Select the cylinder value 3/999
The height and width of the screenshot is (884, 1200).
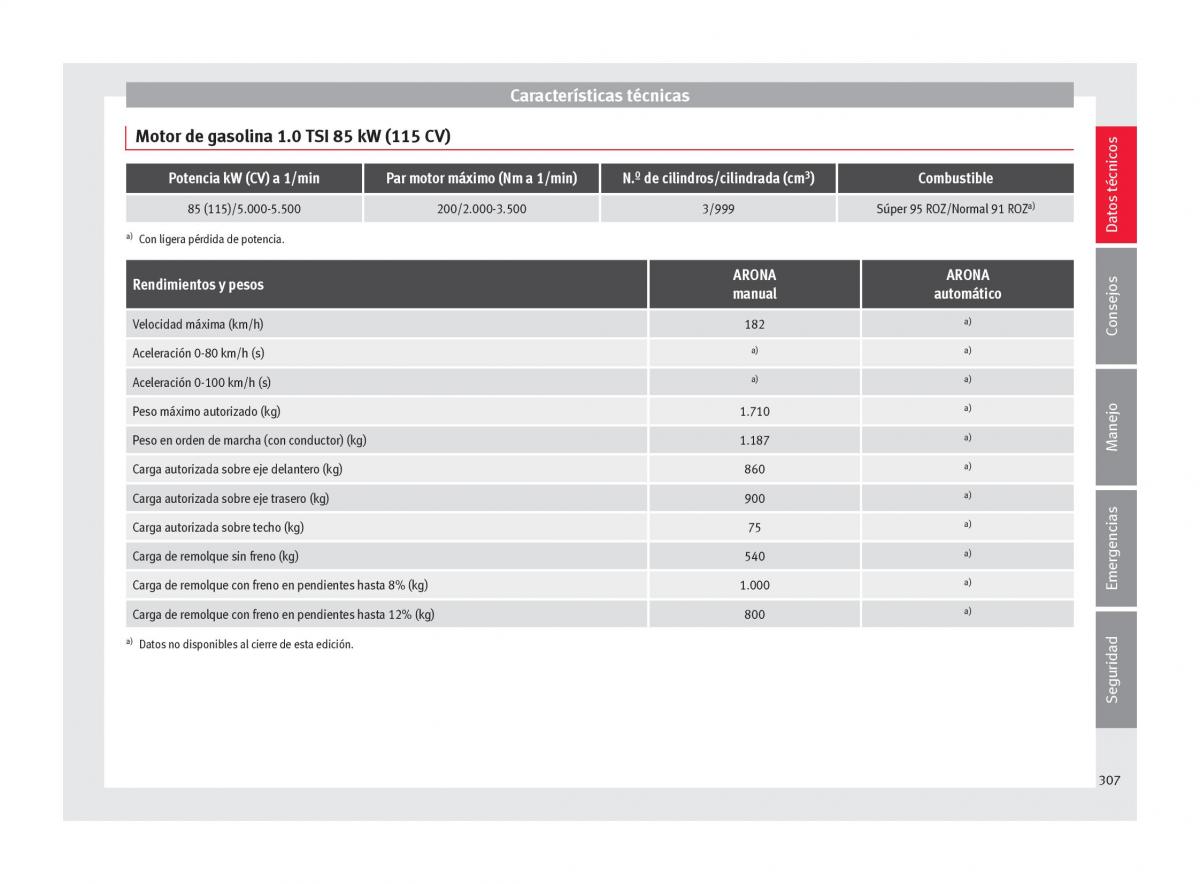(x=718, y=209)
